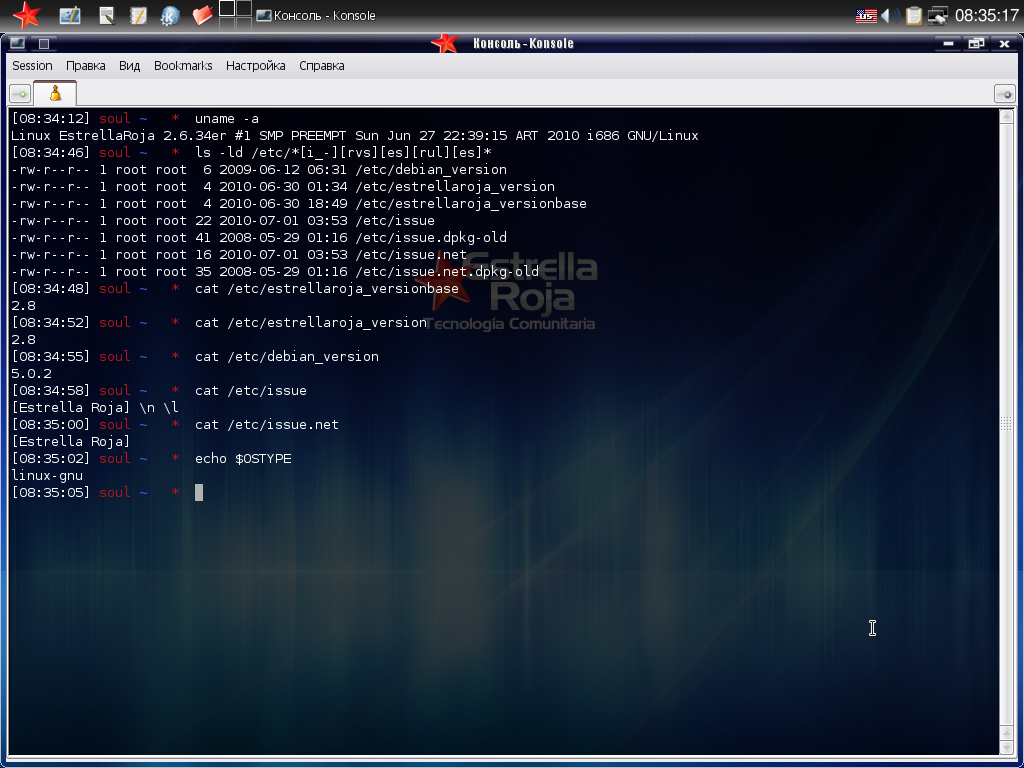Image resolution: width=1024 pixels, height=768 pixels.
Task: Click the output '5.0.2'
Action: pyautogui.click(x=31, y=374)
